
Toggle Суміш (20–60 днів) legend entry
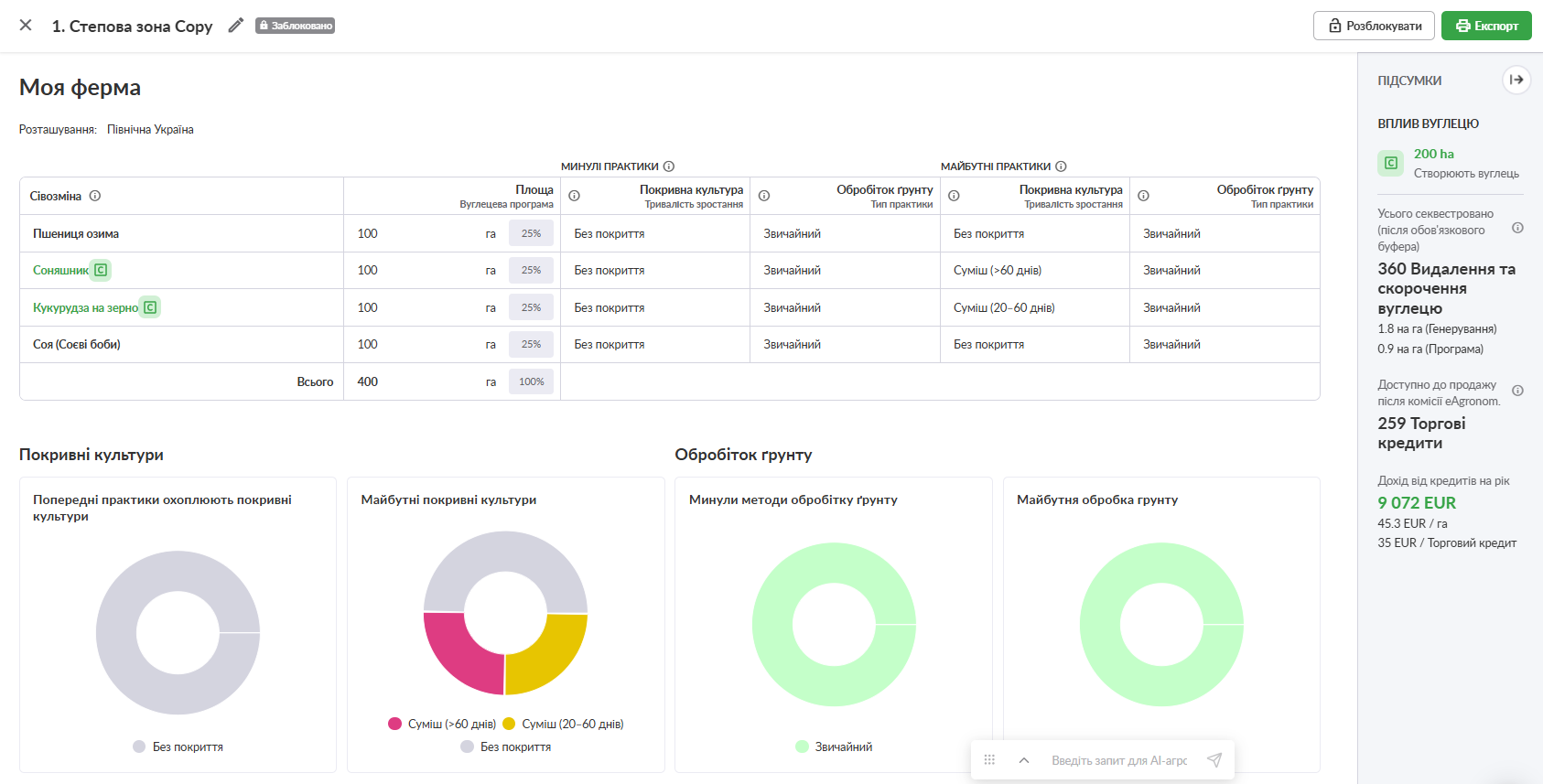(563, 724)
